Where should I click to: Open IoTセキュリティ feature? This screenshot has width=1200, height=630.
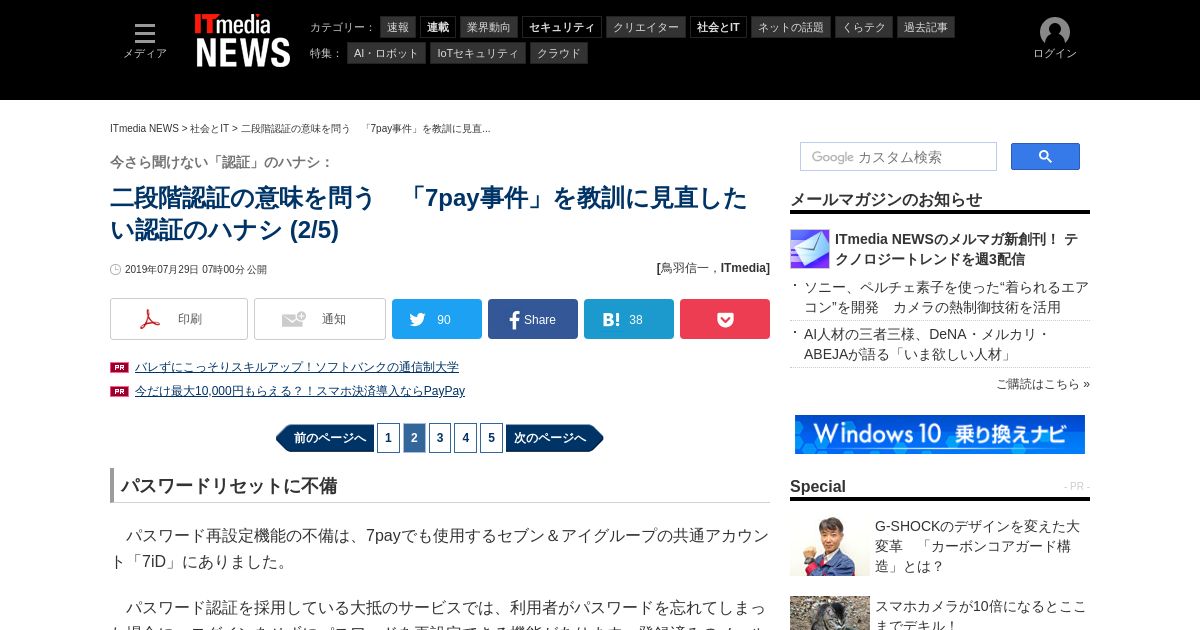478,53
